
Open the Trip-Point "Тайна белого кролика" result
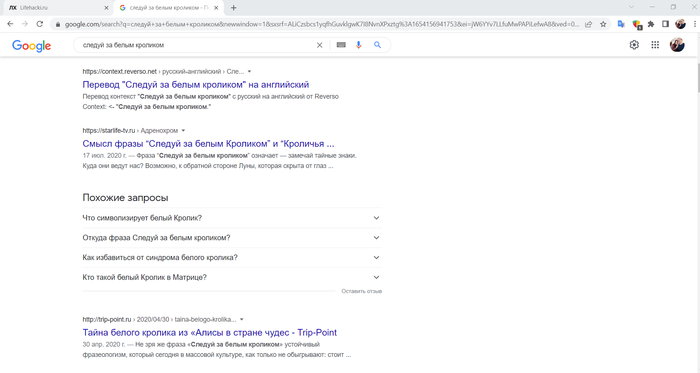(209, 332)
